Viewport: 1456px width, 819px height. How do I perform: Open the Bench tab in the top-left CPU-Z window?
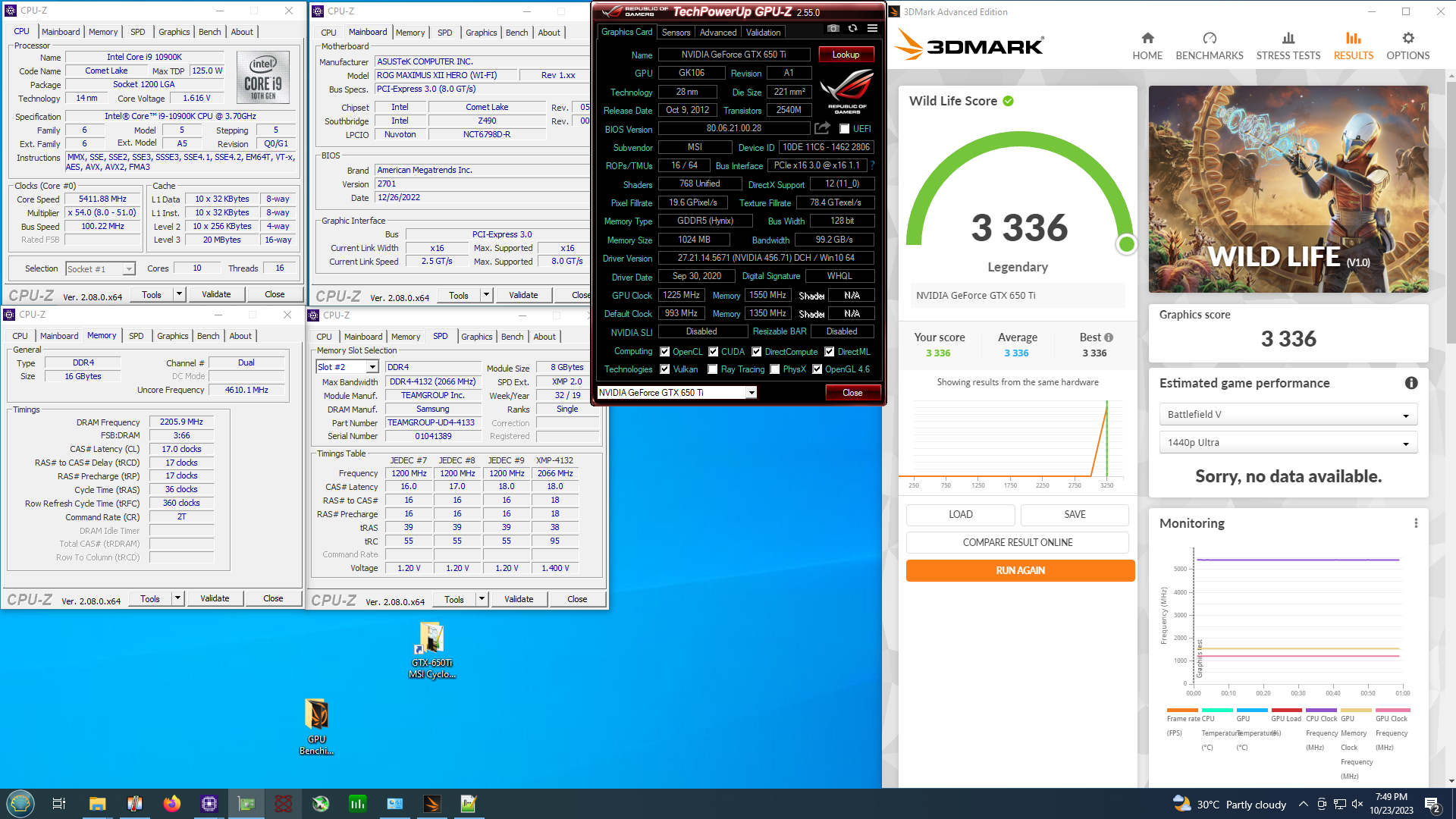209,32
